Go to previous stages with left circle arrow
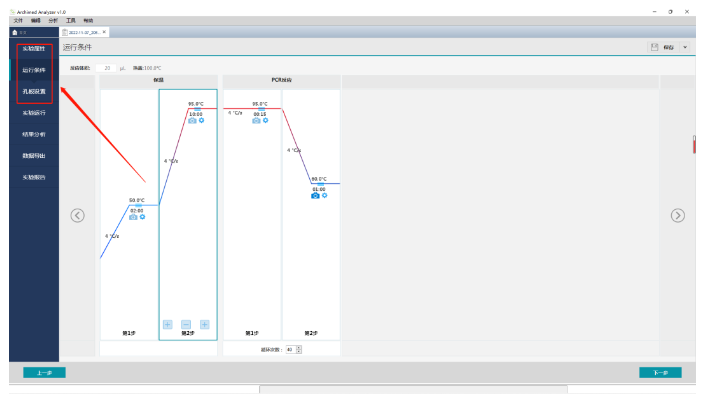This screenshot has width=703, height=407. pos(78,216)
